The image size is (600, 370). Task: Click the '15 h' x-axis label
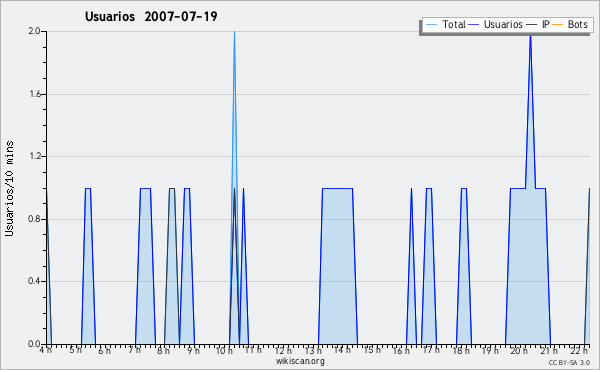(x=372, y=350)
